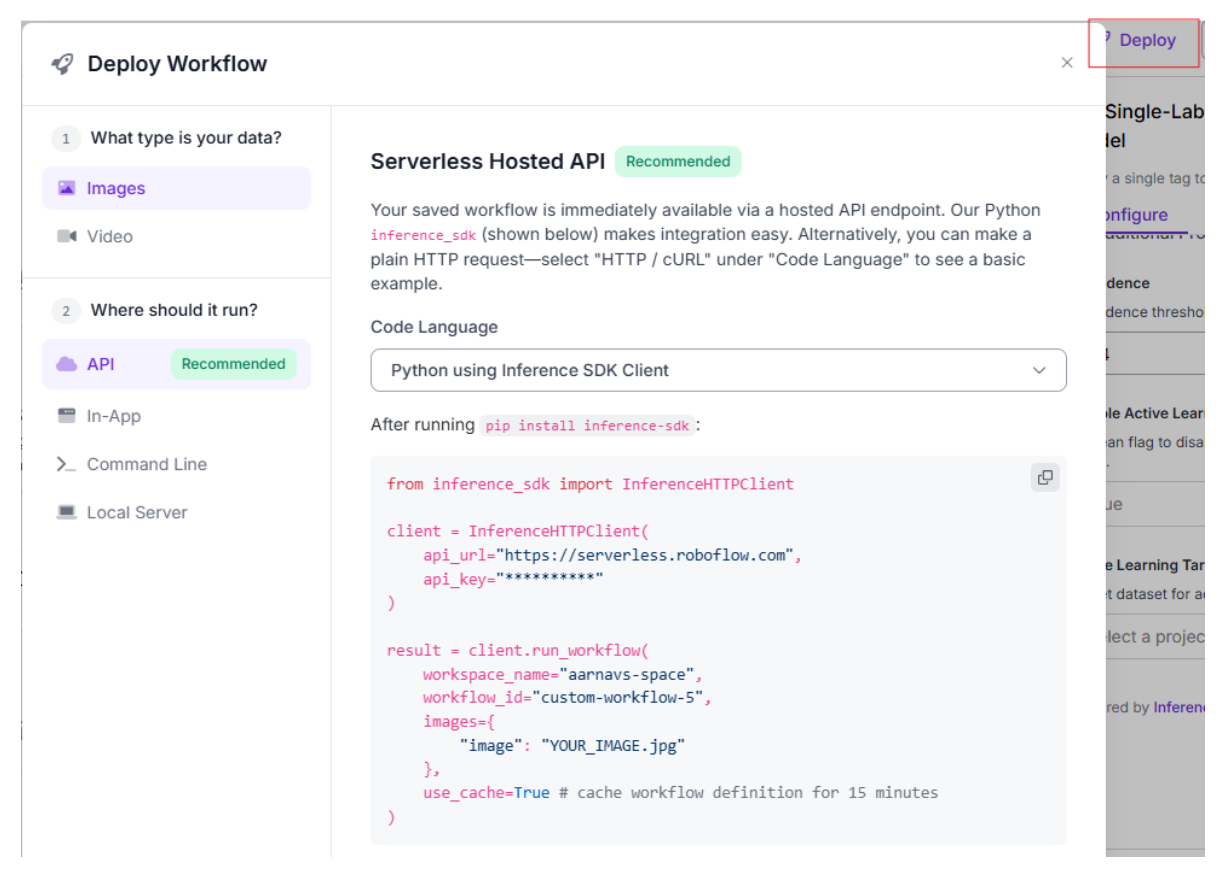Click step 1 number circle
This screenshot has height=880, width=1228.
tap(66, 138)
